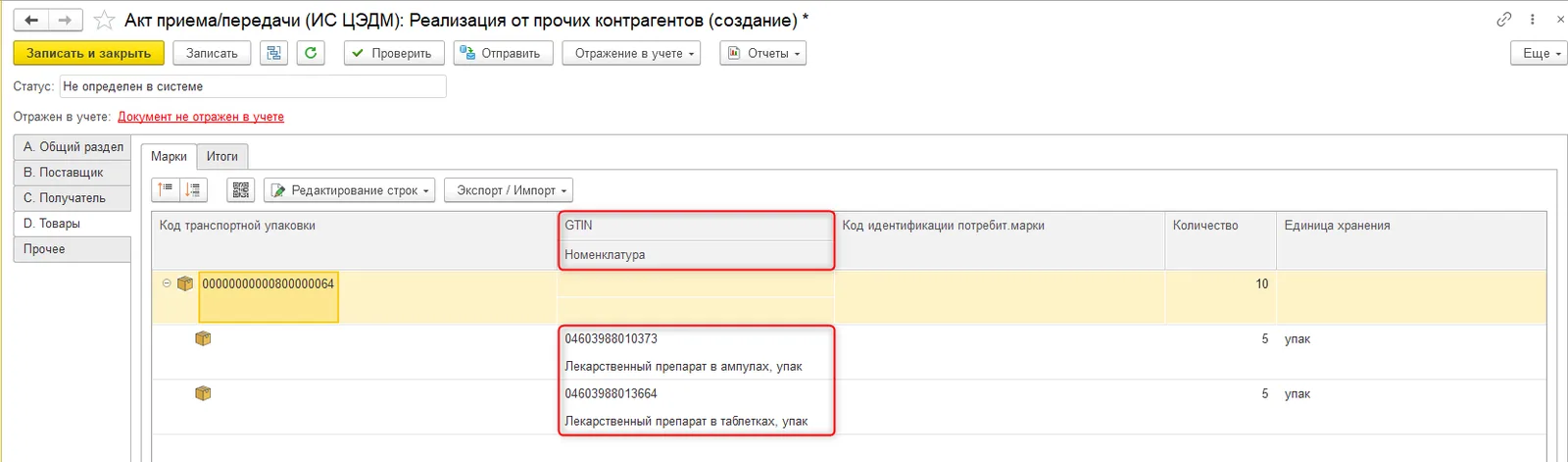Image resolution: width=1568 pixels, height=462 pixels.
Task: Select cell Лекарственный препарат в ампулах, упак
Action: 696,366
